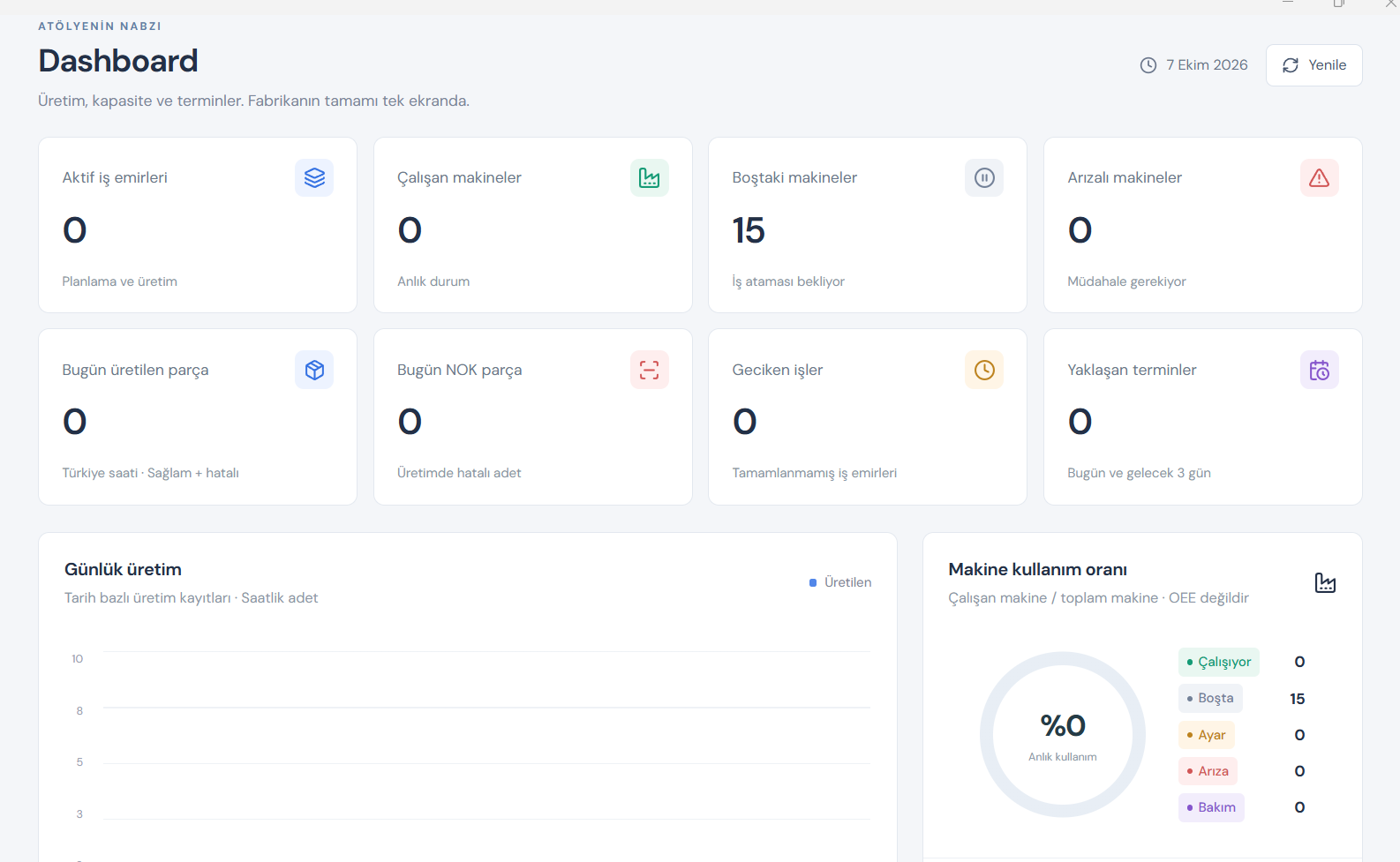Viewport: 1400px width, 862px height.
Task: Click the Türkiye saati · Sağlam + hatalı caption
Action: [150, 473]
